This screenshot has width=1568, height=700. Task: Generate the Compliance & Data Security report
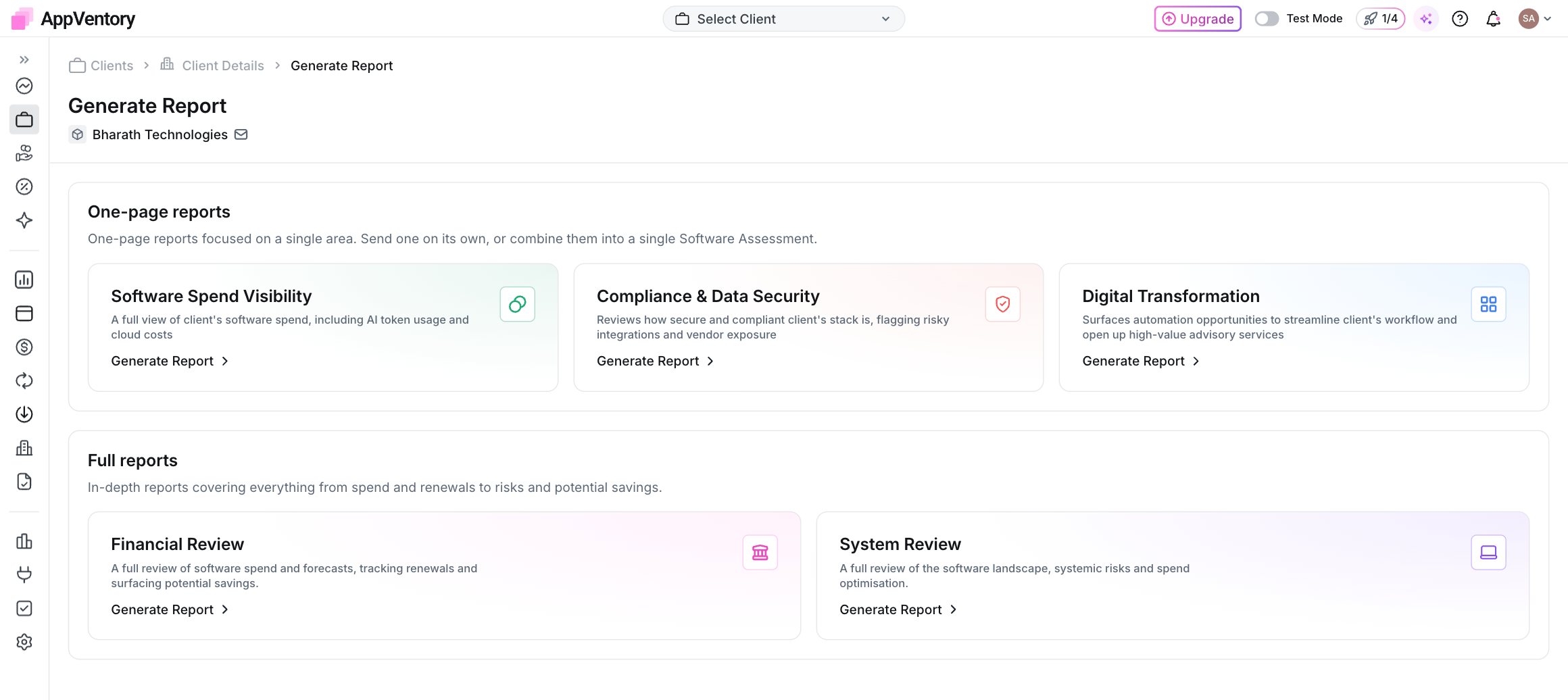click(x=656, y=361)
